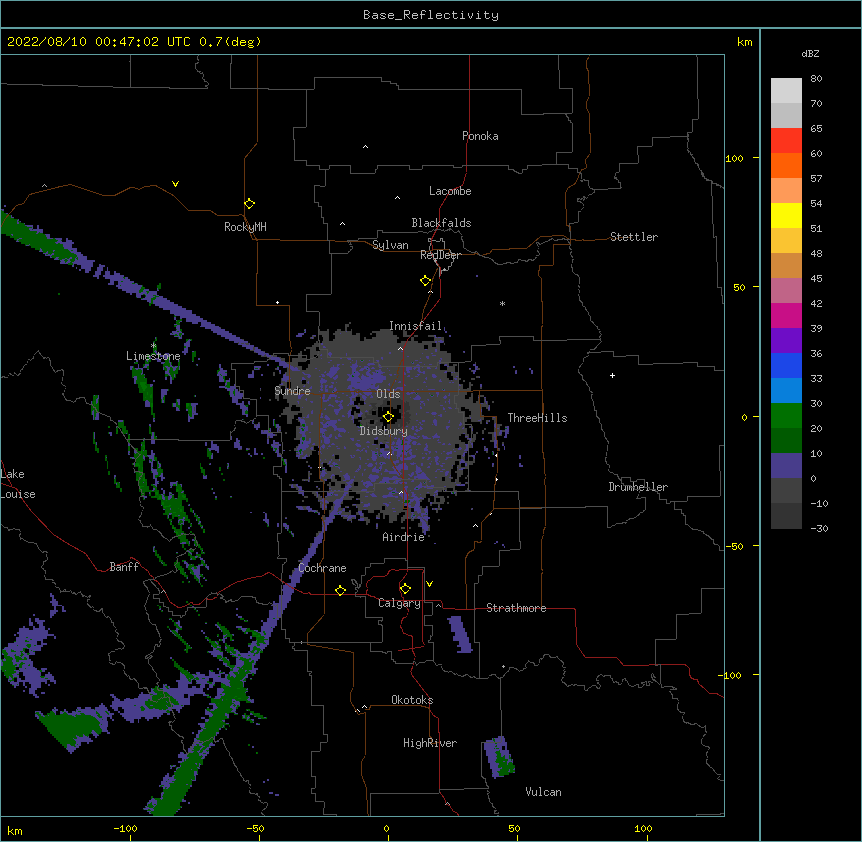This screenshot has height=842, width=862.
Task: Click the -100 tick on the horizontal axis
Action: pos(125,829)
